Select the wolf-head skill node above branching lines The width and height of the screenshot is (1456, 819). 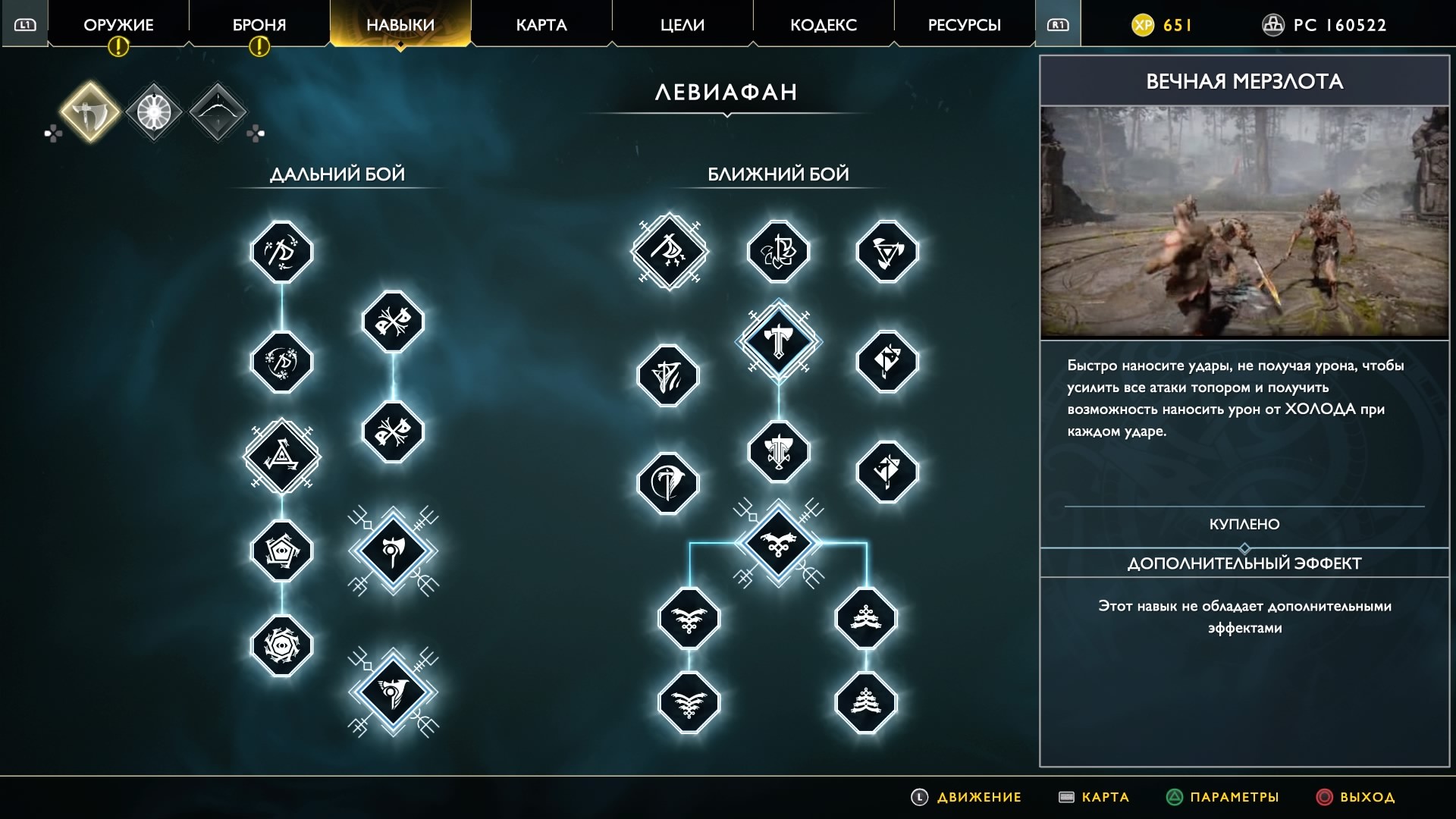(x=779, y=543)
